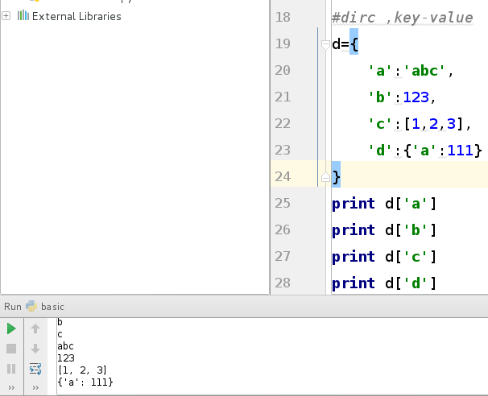This screenshot has width=488, height=396.
Task: Click the list [1,2,3] on line 22
Action: [x=434, y=124]
